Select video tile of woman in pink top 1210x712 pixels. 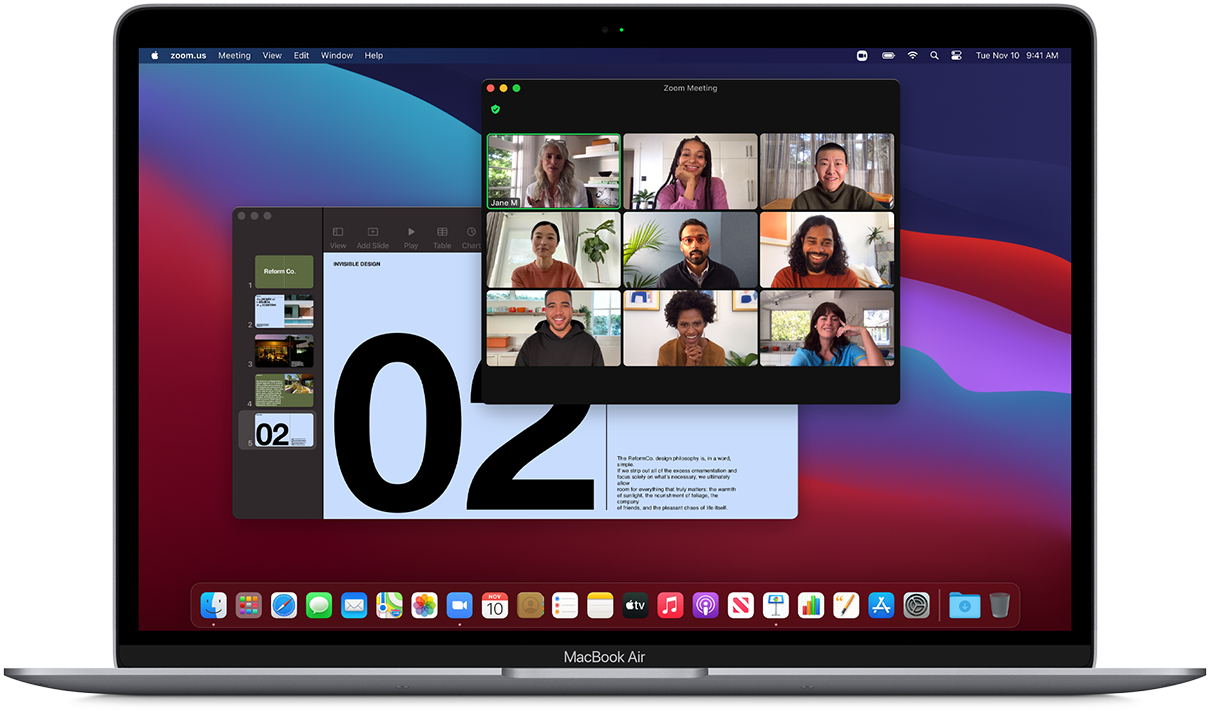(690, 172)
